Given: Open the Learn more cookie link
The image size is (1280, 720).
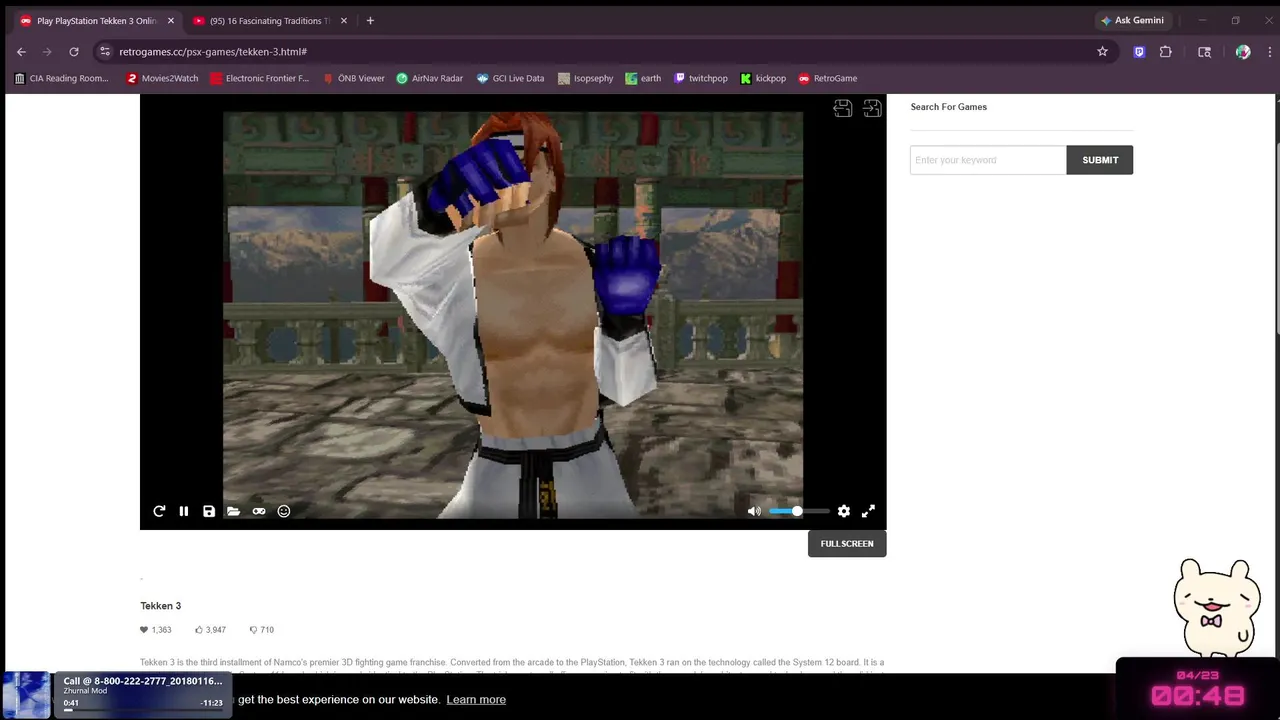Looking at the screenshot, I should click(x=476, y=699).
